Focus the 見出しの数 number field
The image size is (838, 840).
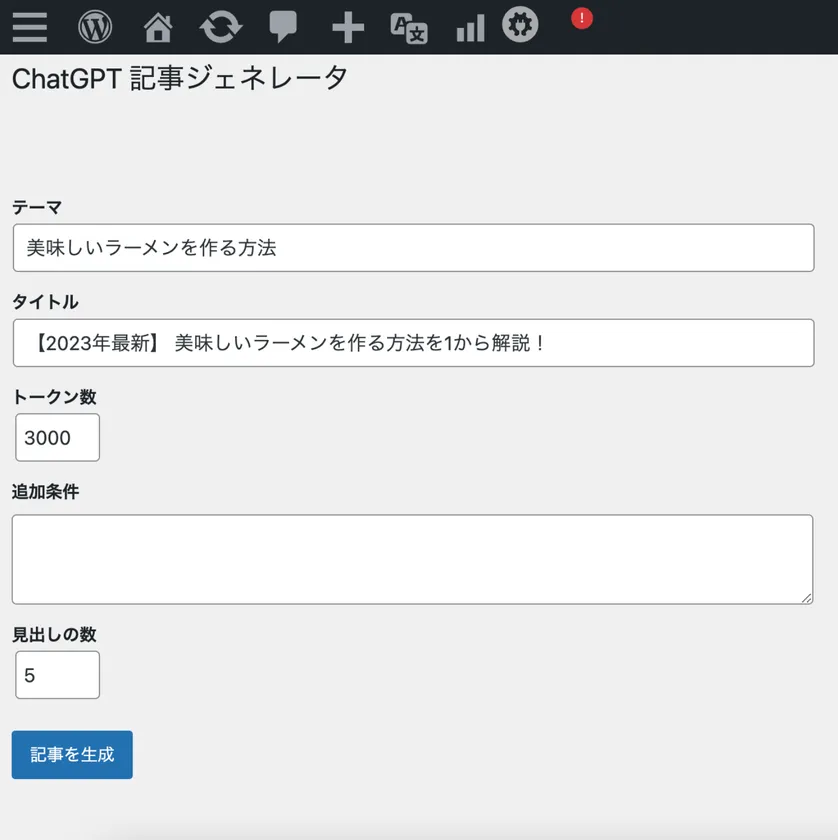(58, 675)
